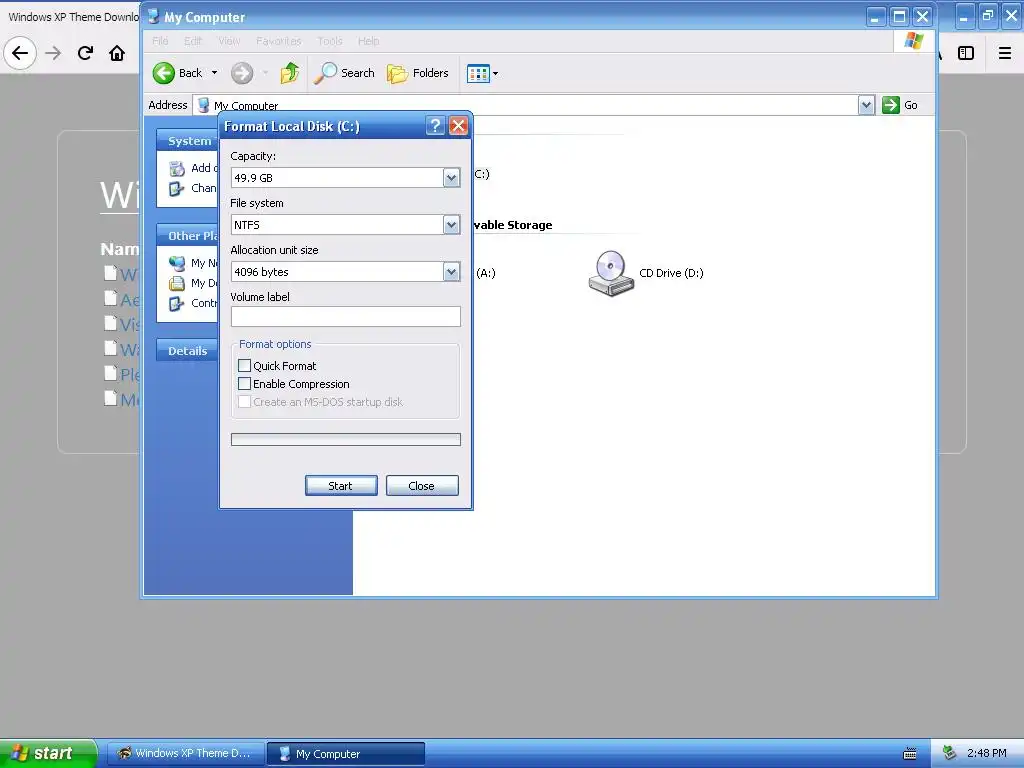1024x768 pixels.
Task: Click the network tray icon near the clock
Action: [950, 753]
